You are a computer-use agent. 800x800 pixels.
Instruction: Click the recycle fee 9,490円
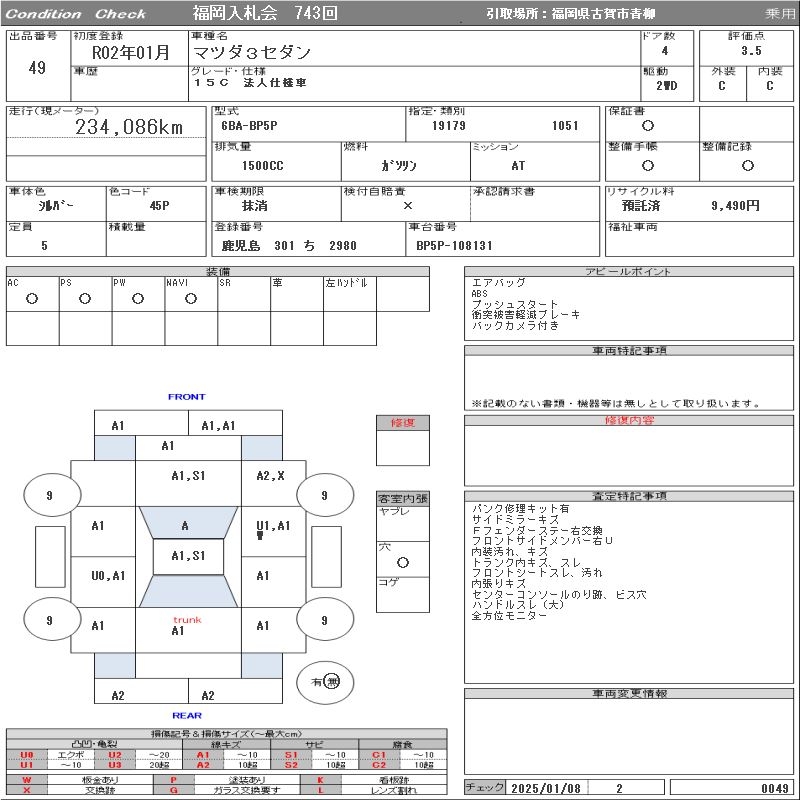click(735, 206)
